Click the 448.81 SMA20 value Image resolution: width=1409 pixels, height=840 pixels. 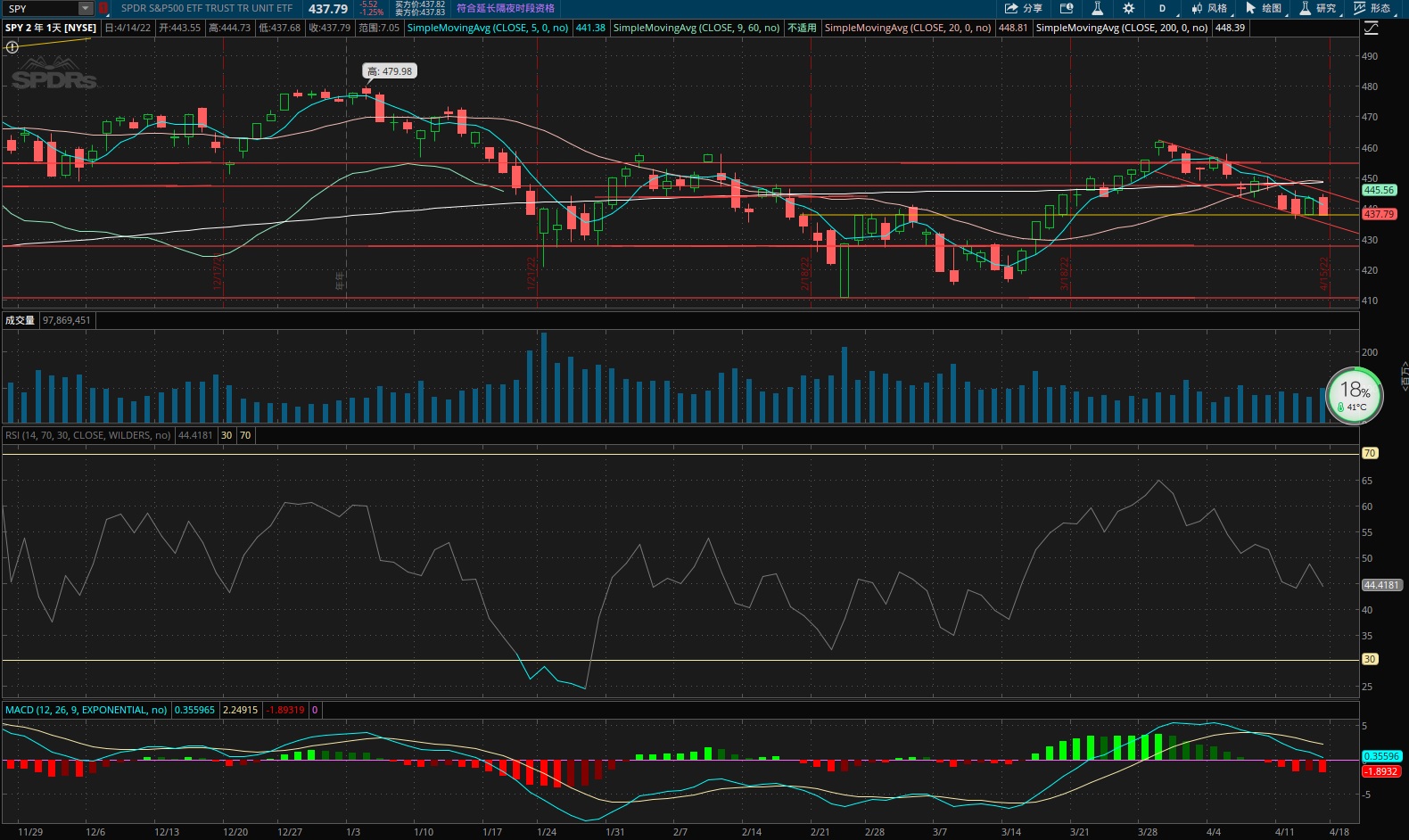[x=1013, y=28]
